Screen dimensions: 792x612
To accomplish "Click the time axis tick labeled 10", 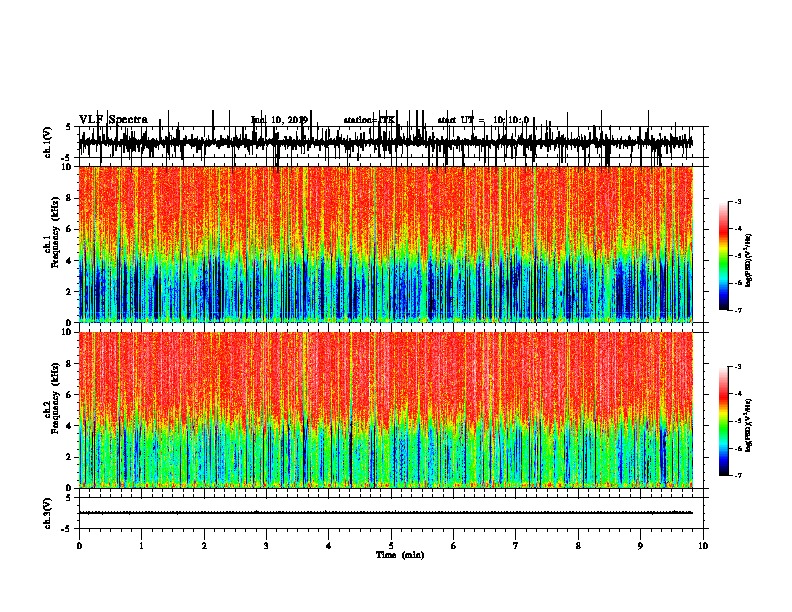I will 703,546.
